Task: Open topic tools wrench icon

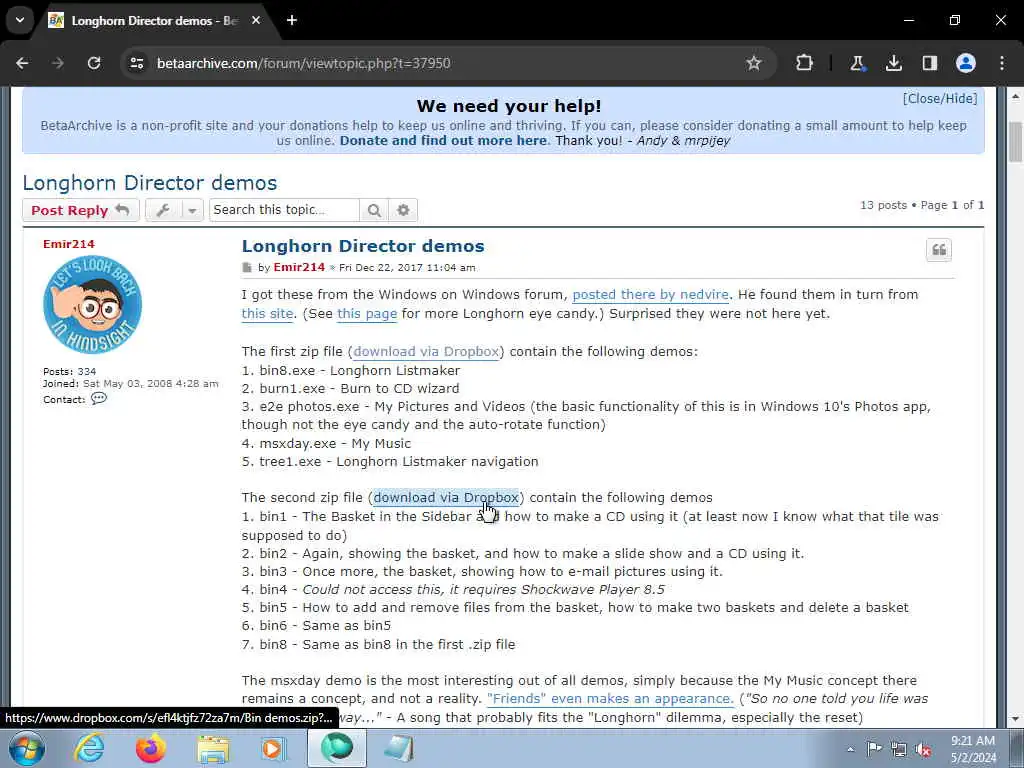Action: 163,210
